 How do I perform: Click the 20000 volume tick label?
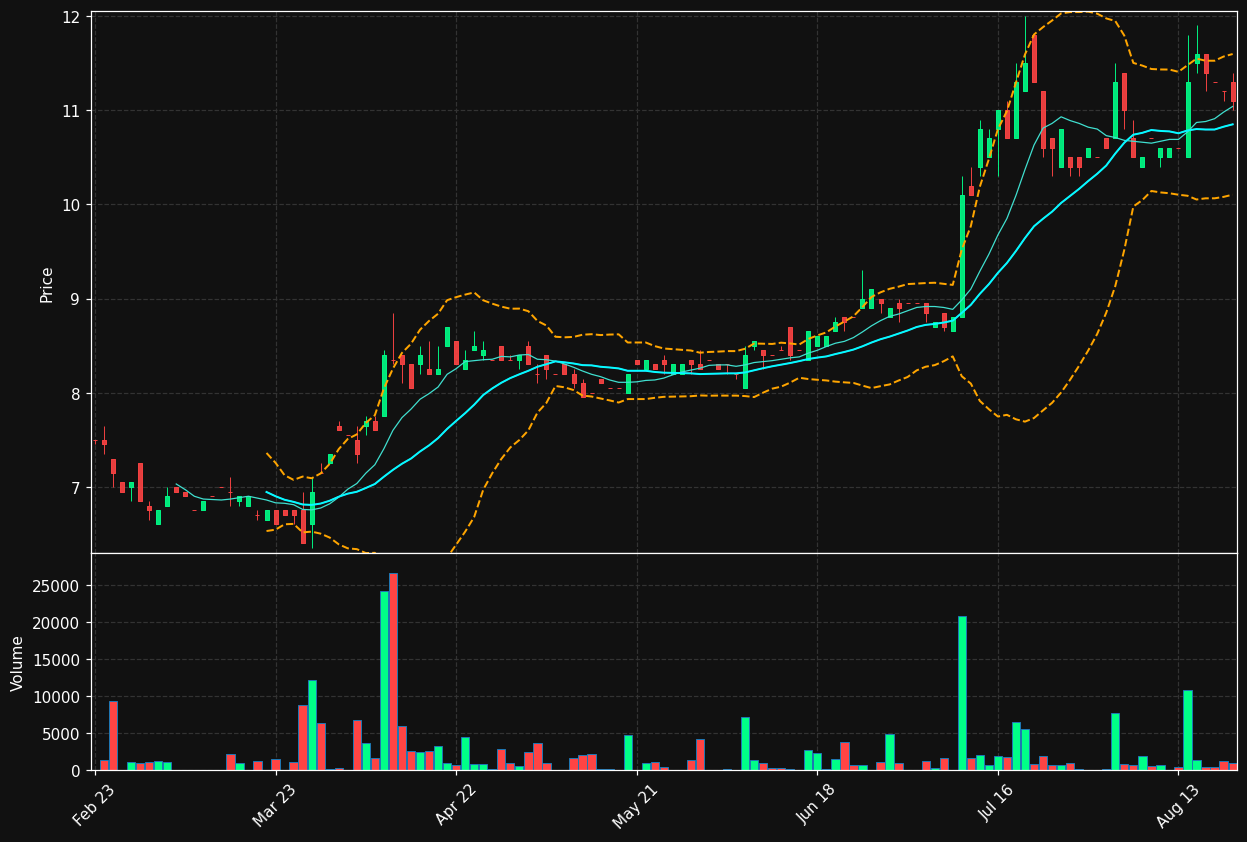(x=58, y=623)
